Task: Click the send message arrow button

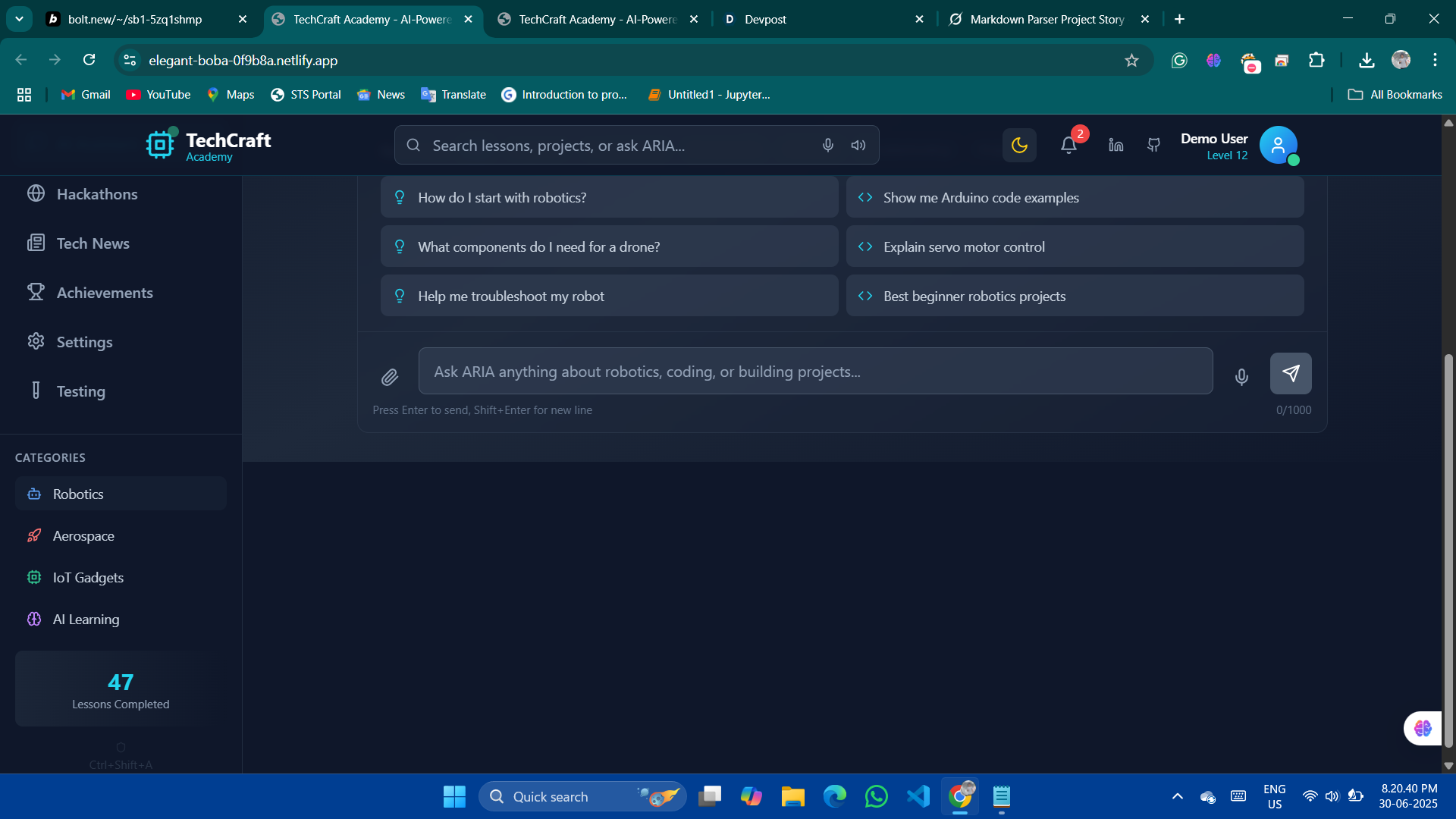Action: [x=1291, y=373]
